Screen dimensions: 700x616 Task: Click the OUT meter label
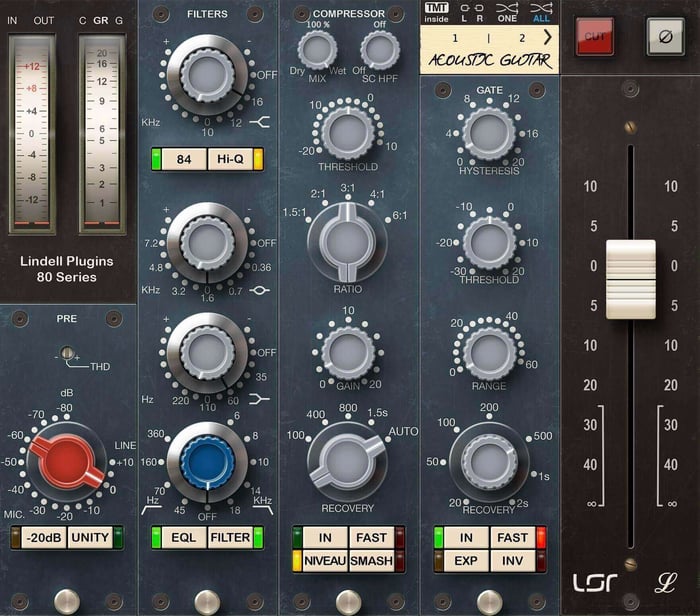coord(44,21)
